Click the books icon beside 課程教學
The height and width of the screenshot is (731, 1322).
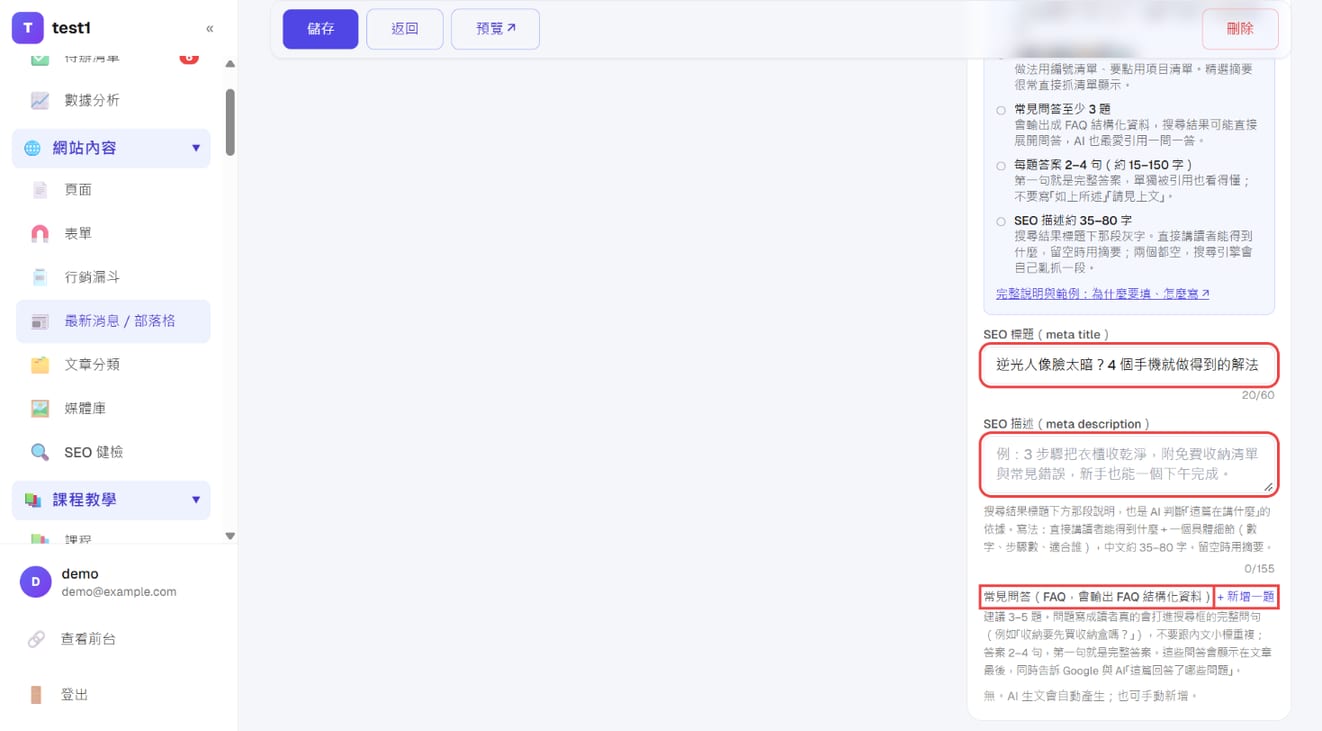[x=33, y=500]
